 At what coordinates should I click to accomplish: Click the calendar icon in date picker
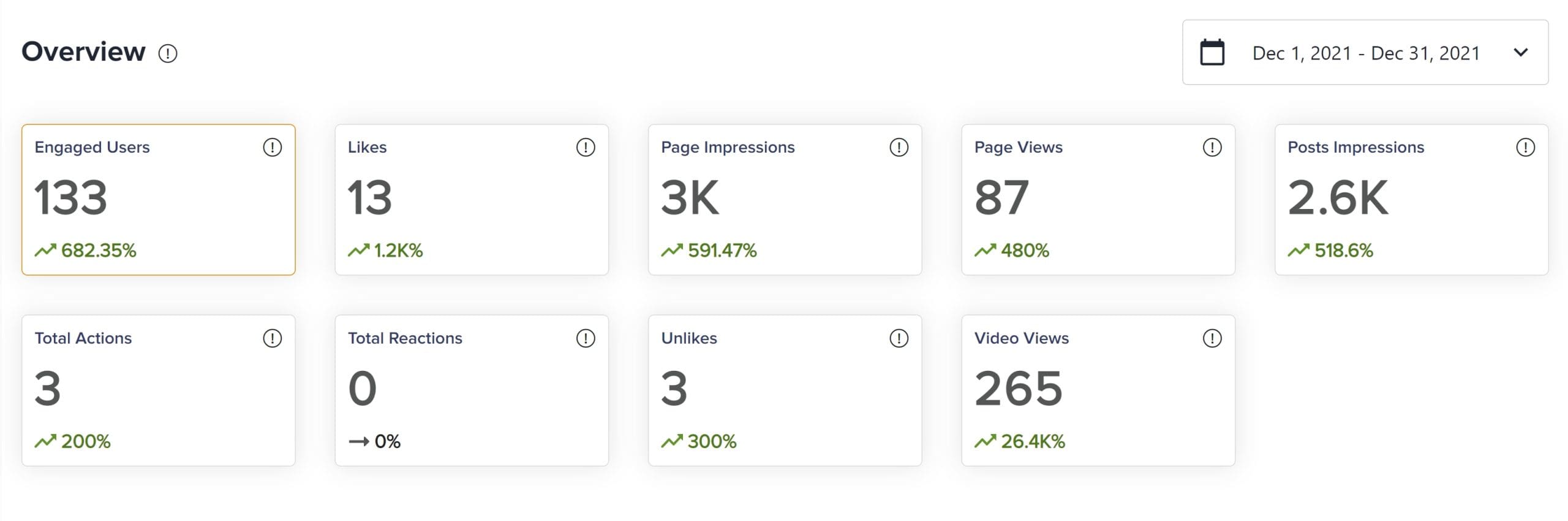click(1212, 53)
